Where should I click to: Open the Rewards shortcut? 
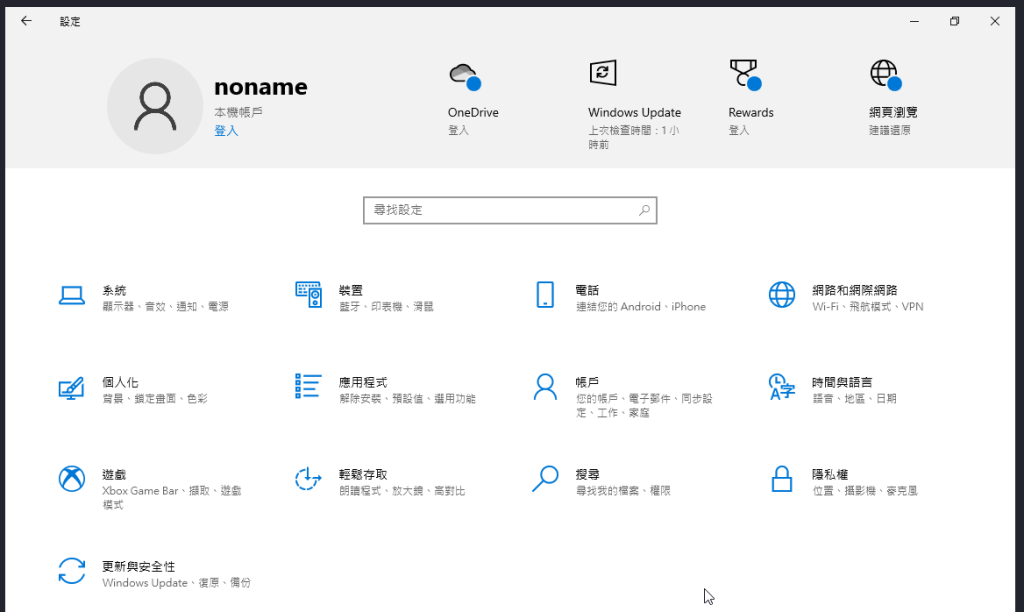click(x=744, y=76)
